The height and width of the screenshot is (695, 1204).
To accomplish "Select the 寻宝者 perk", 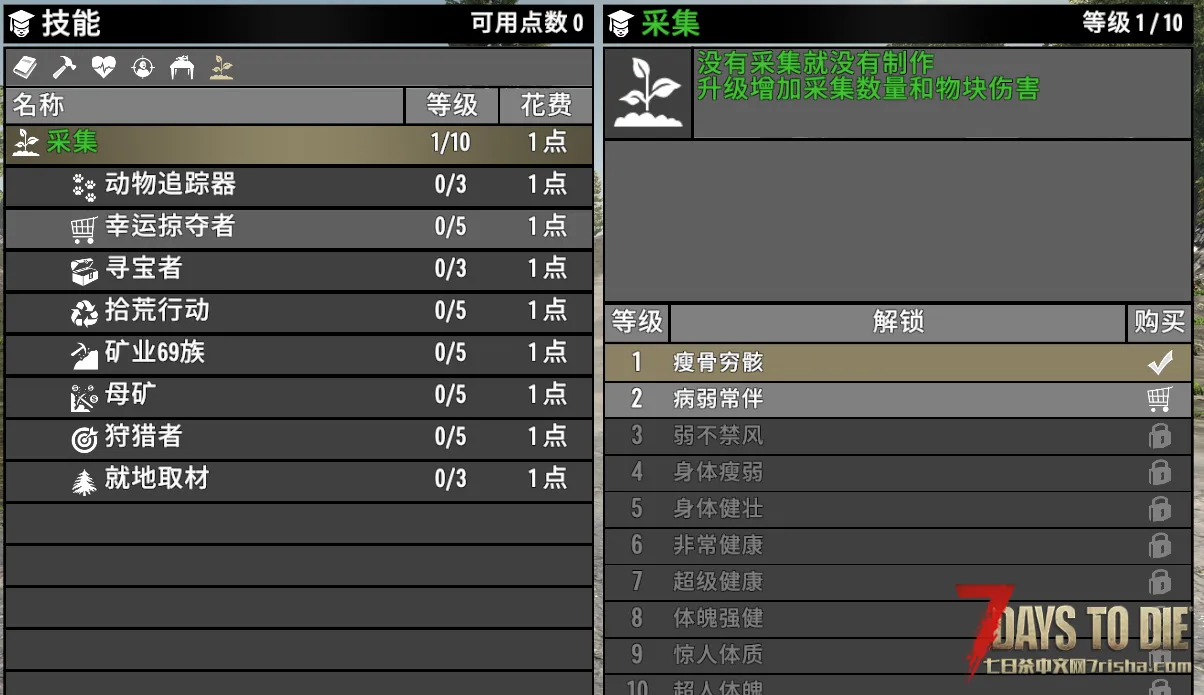I will [298, 269].
